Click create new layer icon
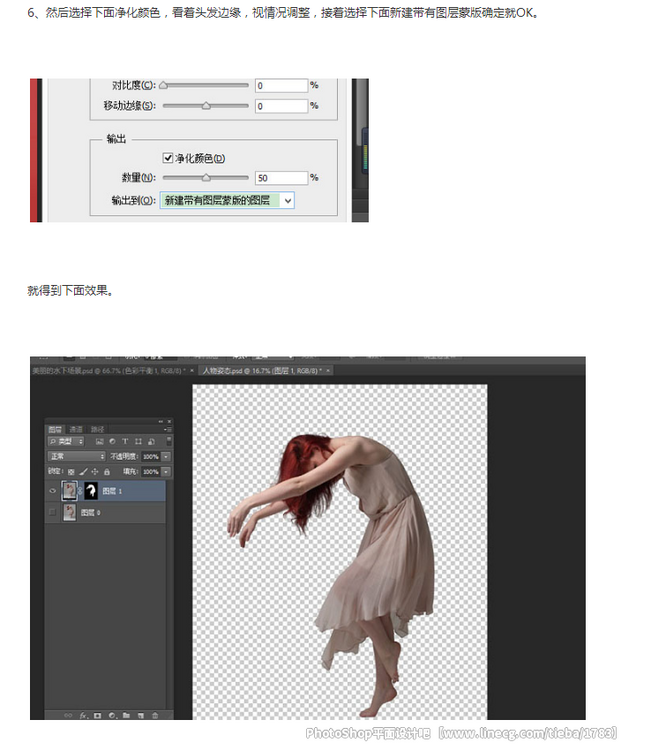The height and width of the screenshot is (750, 666). pyautogui.click(x=141, y=716)
